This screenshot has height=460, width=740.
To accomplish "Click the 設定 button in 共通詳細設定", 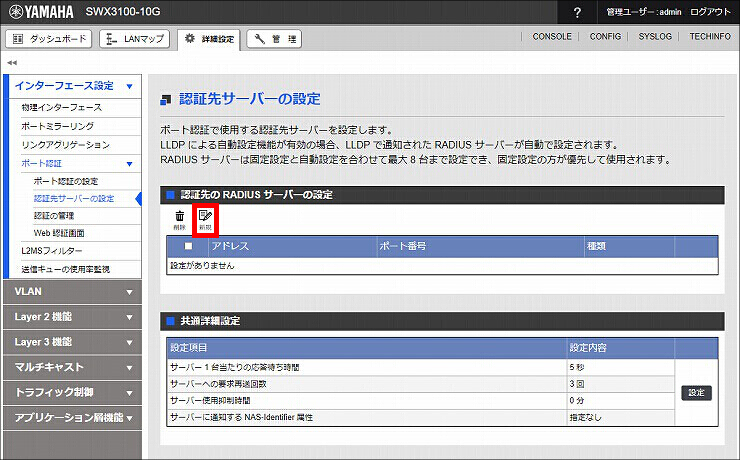I will point(697,393).
